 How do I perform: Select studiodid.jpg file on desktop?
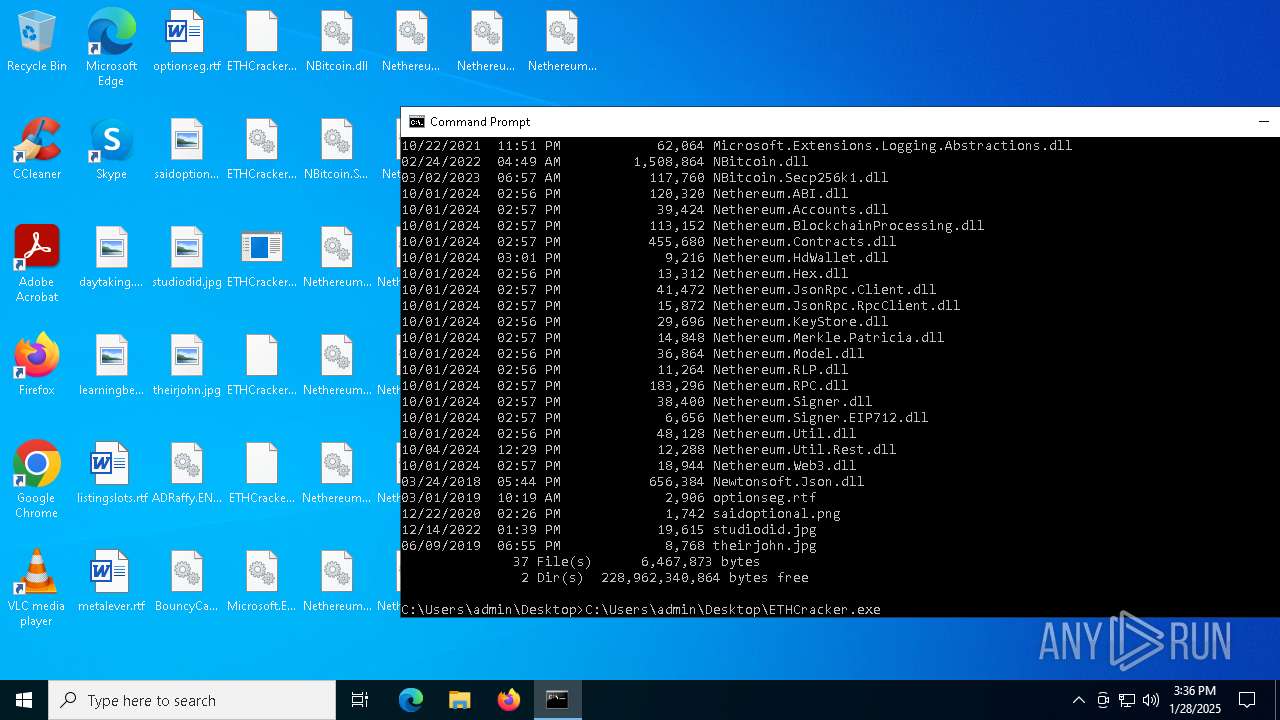click(187, 258)
